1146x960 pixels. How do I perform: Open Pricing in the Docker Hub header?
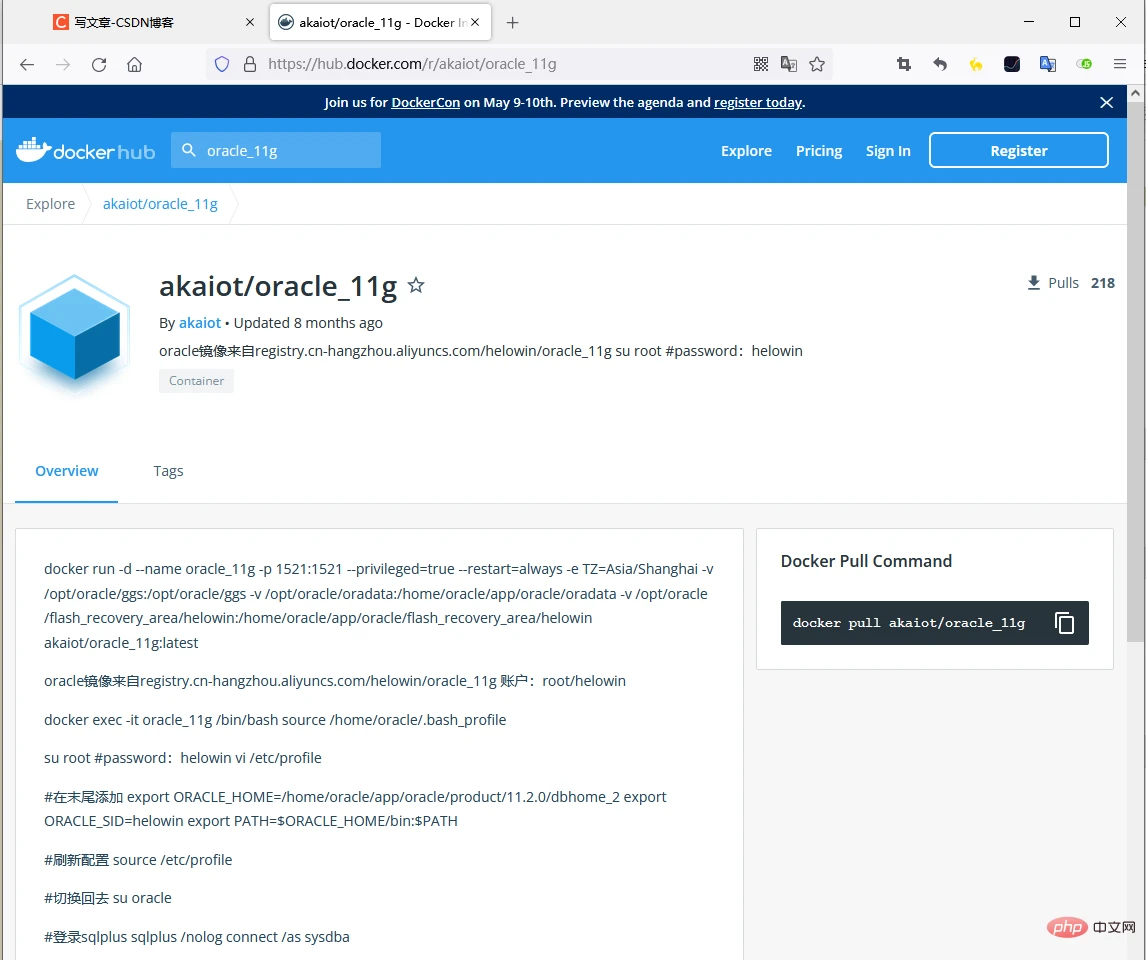pyautogui.click(x=819, y=151)
